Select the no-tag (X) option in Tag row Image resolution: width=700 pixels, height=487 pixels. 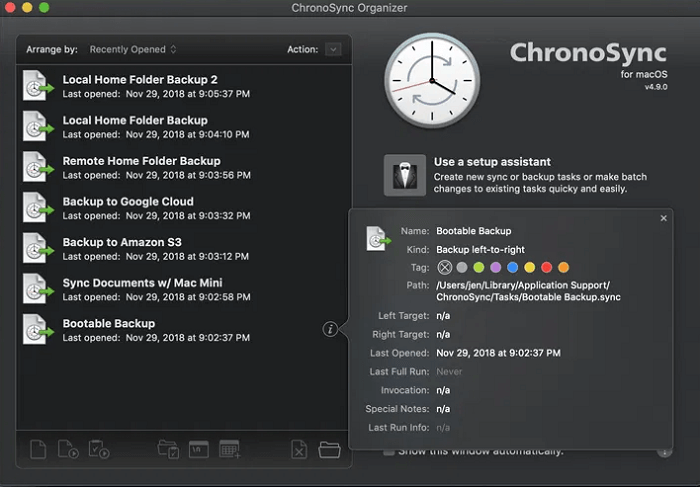[x=444, y=267]
